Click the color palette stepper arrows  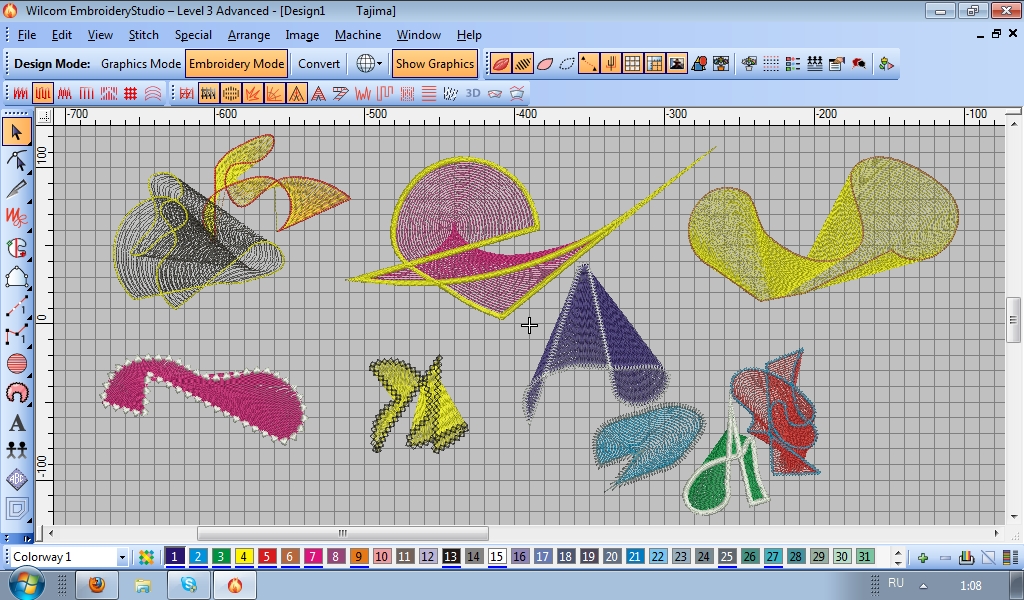click(898, 557)
